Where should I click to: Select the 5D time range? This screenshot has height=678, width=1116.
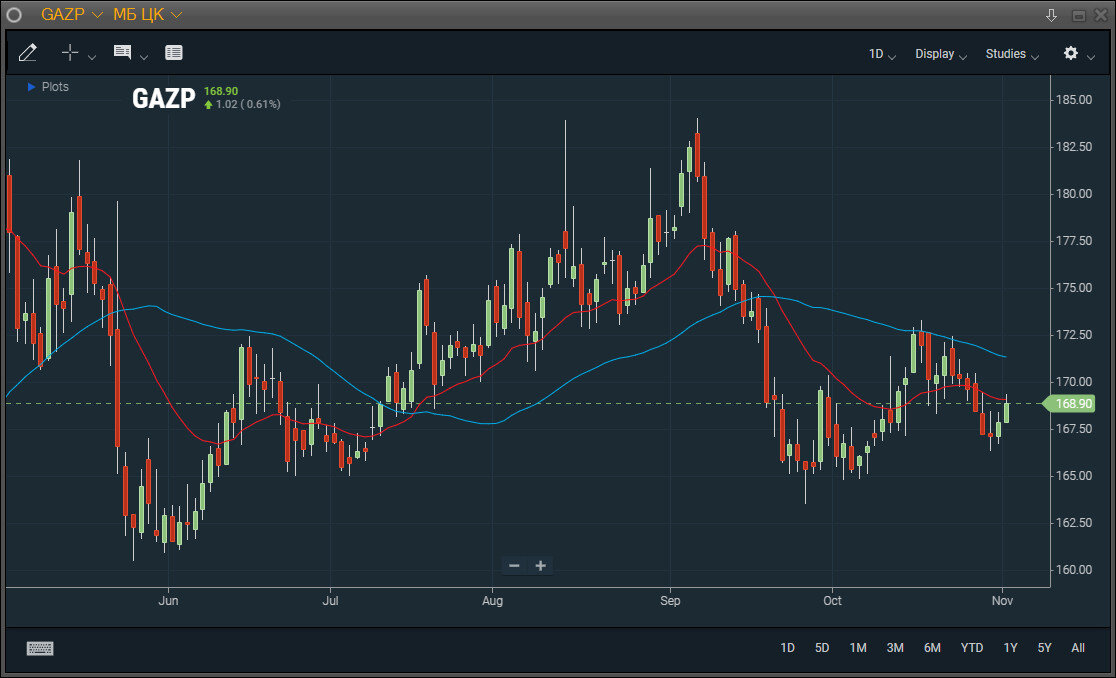click(x=822, y=647)
